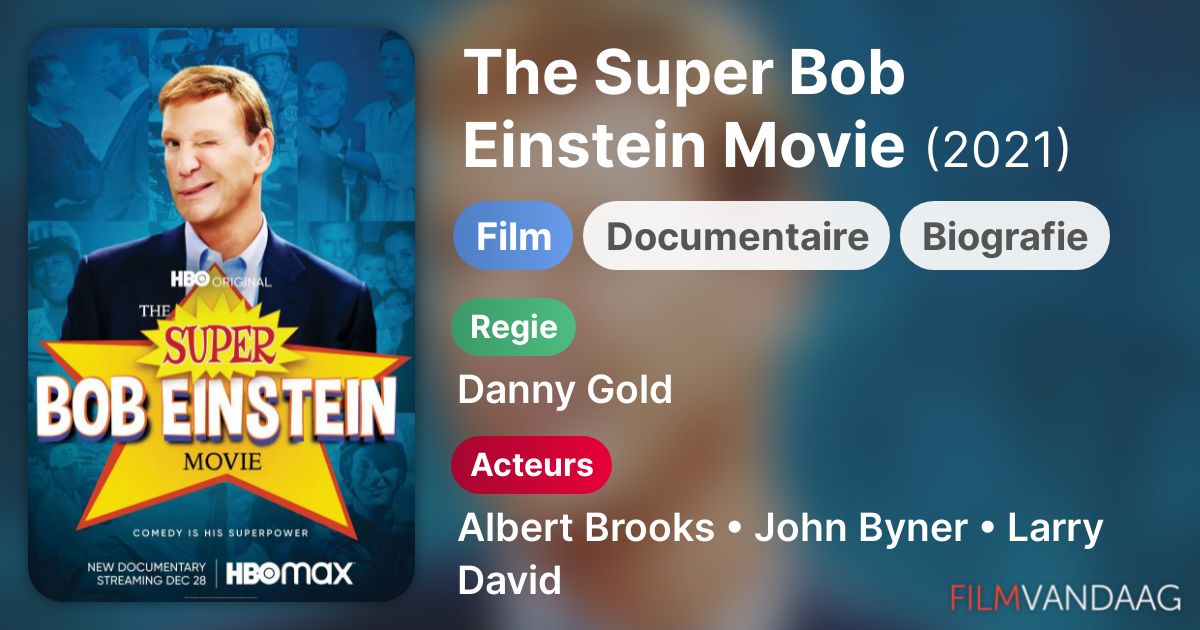Open actor Albert Brooks' page

586,528
